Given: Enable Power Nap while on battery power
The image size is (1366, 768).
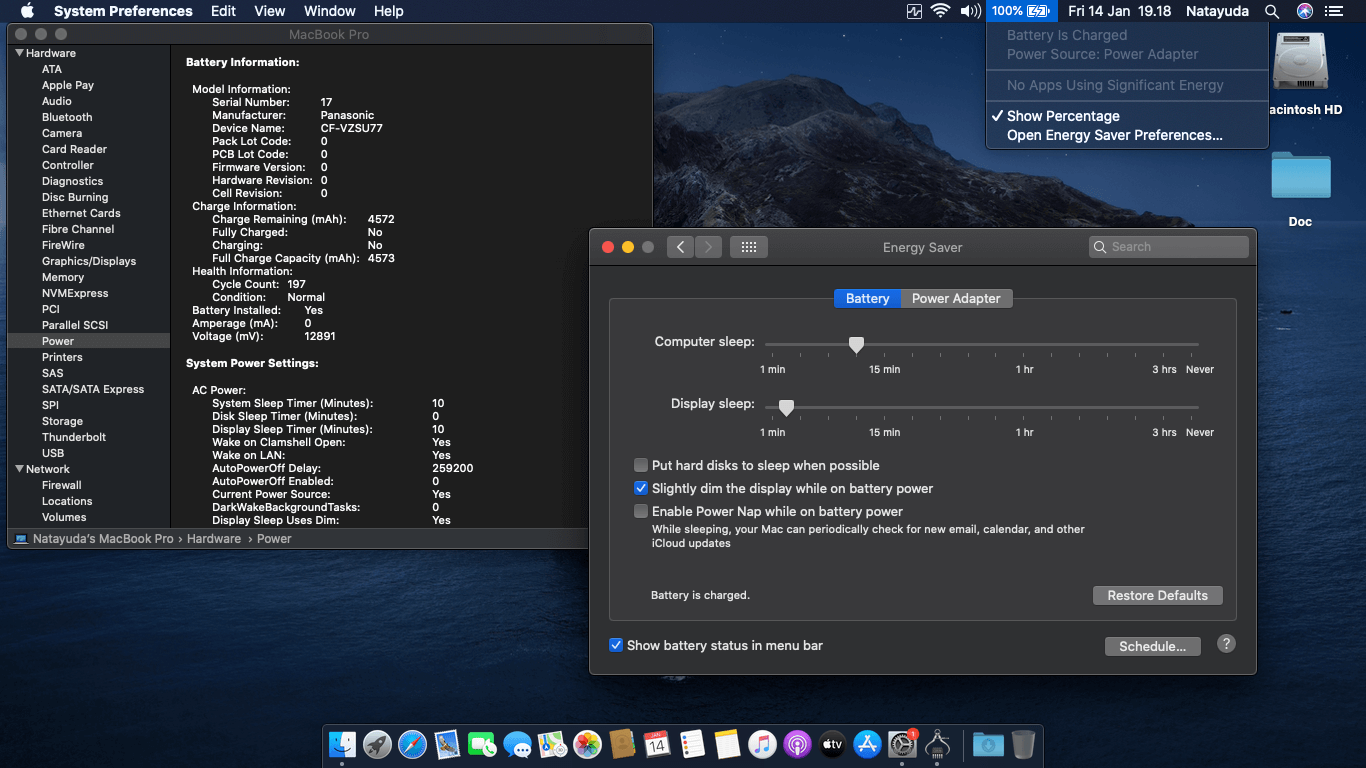Looking at the screenshot, I should [641, 511].
